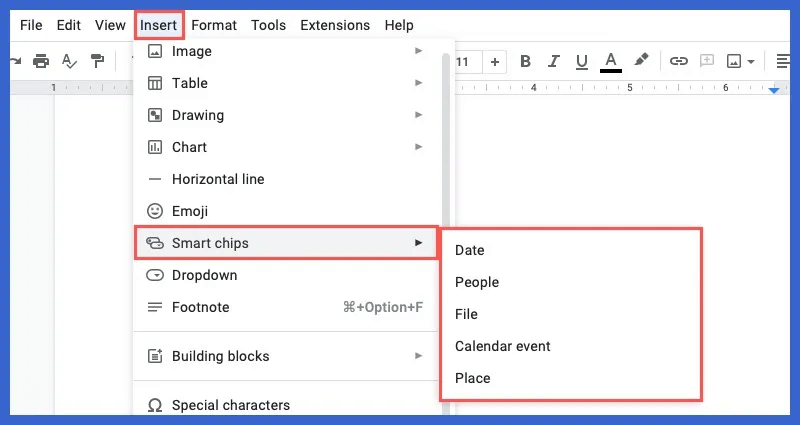Select Chart from Insert menu
Viewport: 800px width, 425px height.
pos(286,147)
